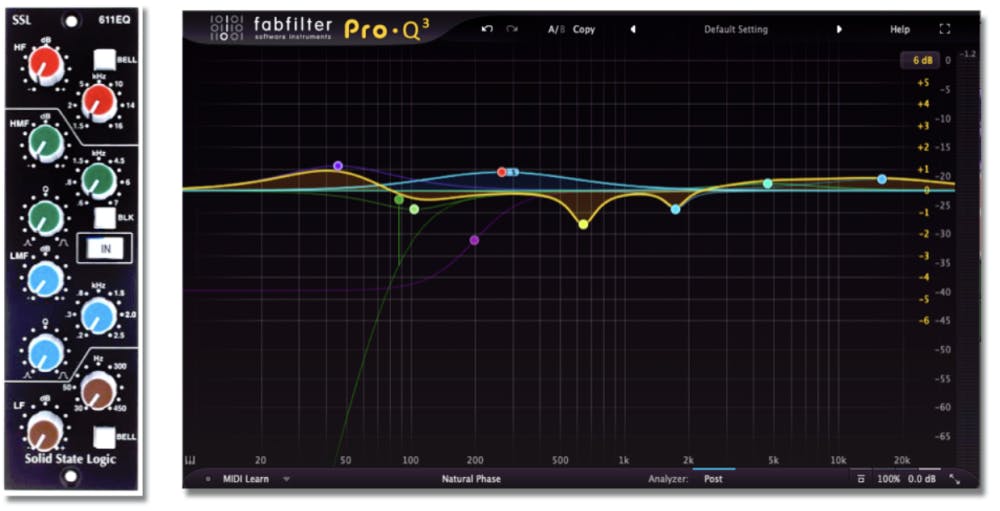Open the MIDI Learn dropdown arrow
The height and width of the screenshot is (511, 1000).
(x=286, y=479)
